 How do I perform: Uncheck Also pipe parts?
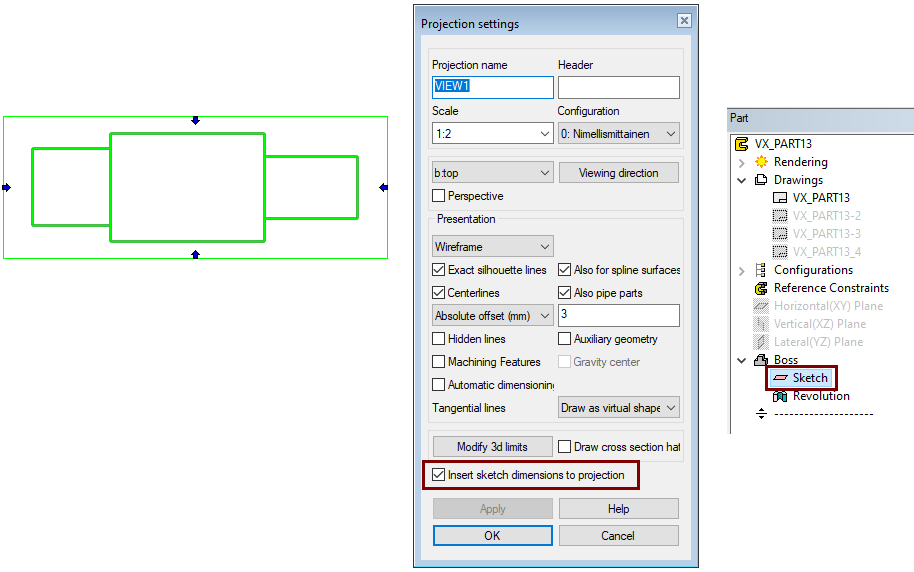pos(564,293)
